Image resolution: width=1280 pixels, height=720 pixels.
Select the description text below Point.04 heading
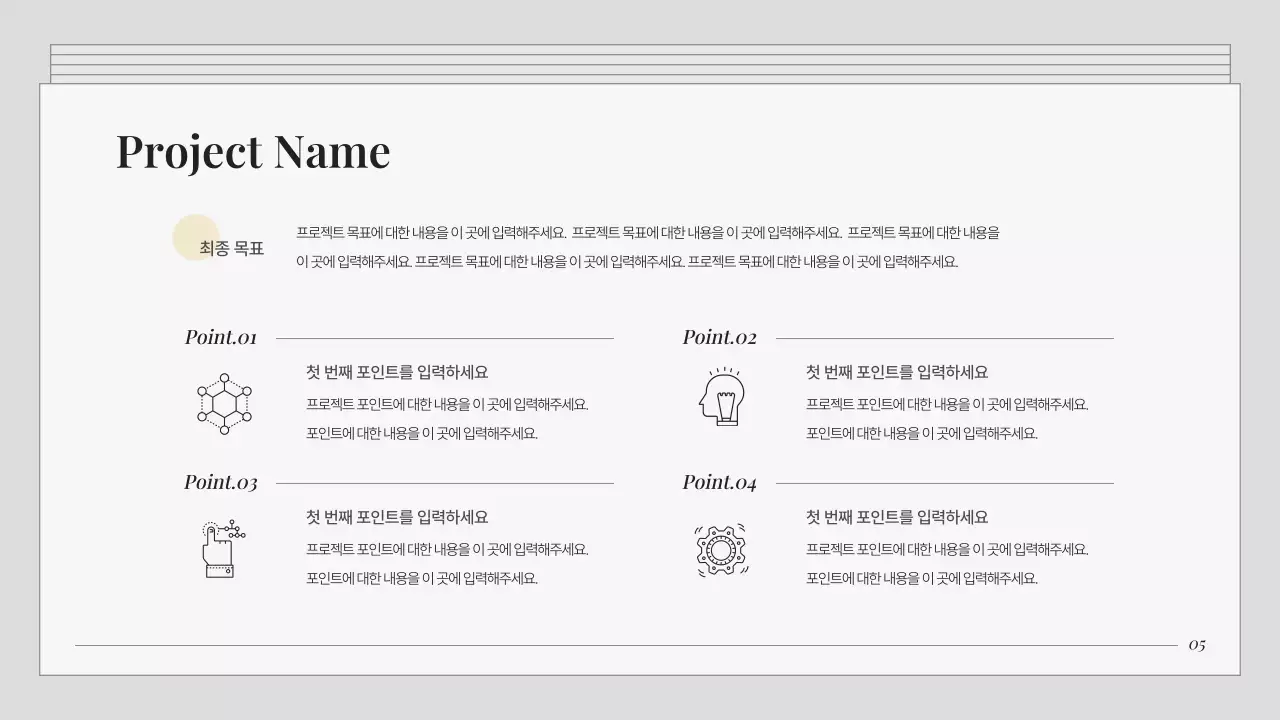point(946,563)
